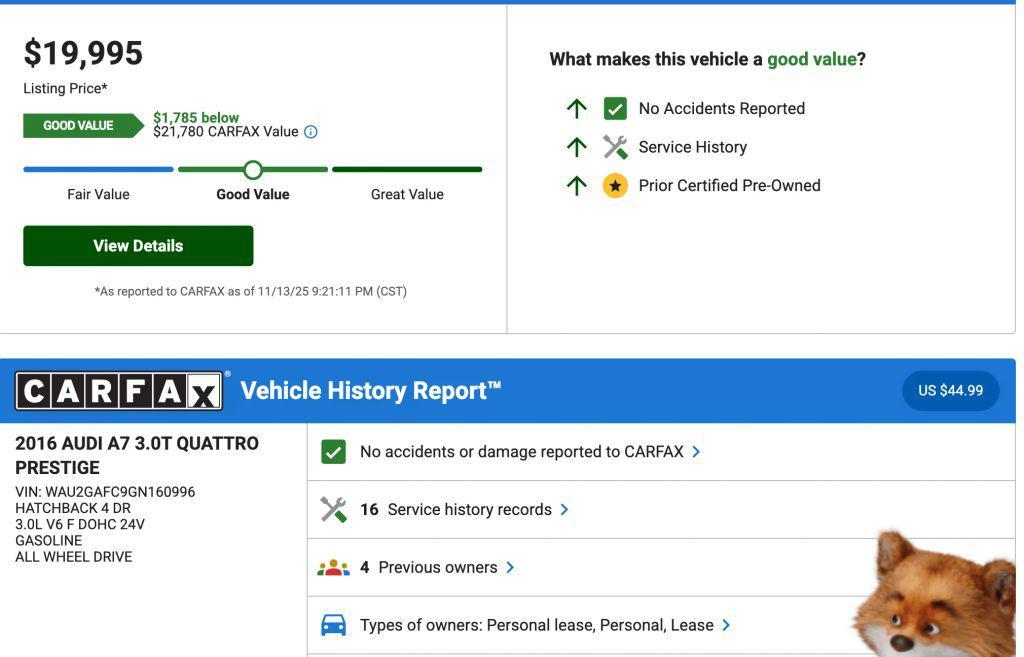The height and width of the screenshot is (657, 1024).
Task: Click green up arrow beside No Accidents Reported
Action: [x=576, y=109]
